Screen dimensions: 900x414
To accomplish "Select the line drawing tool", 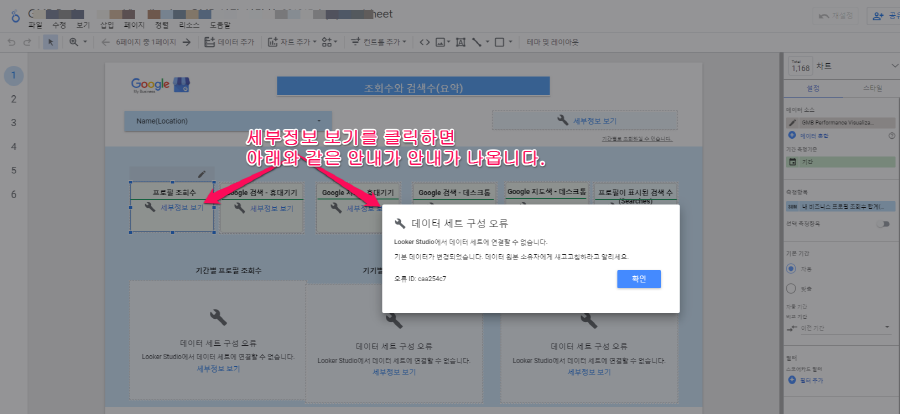I will (476, 42).
